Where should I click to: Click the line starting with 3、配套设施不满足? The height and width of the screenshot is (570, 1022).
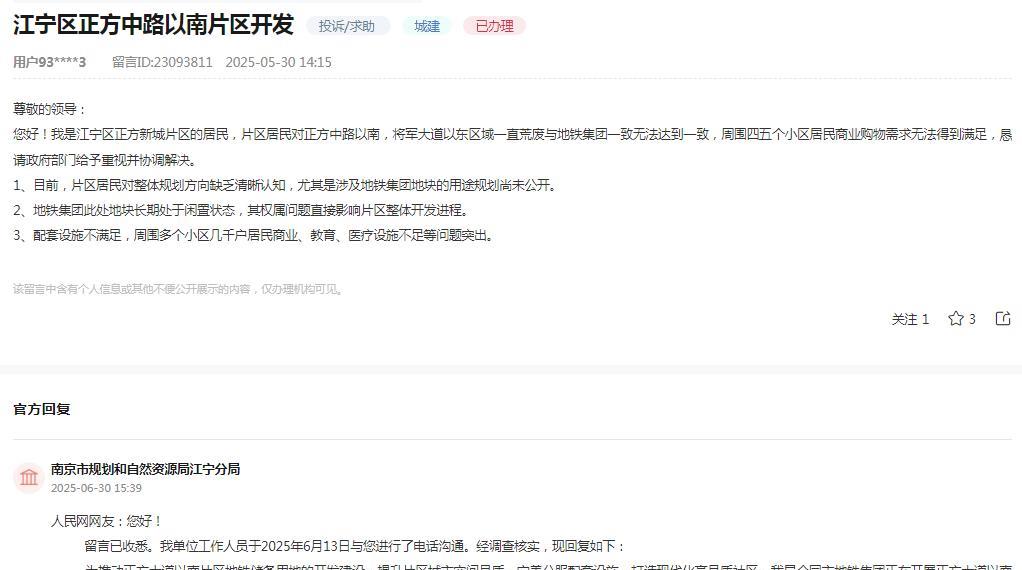[x=254, y=235]
